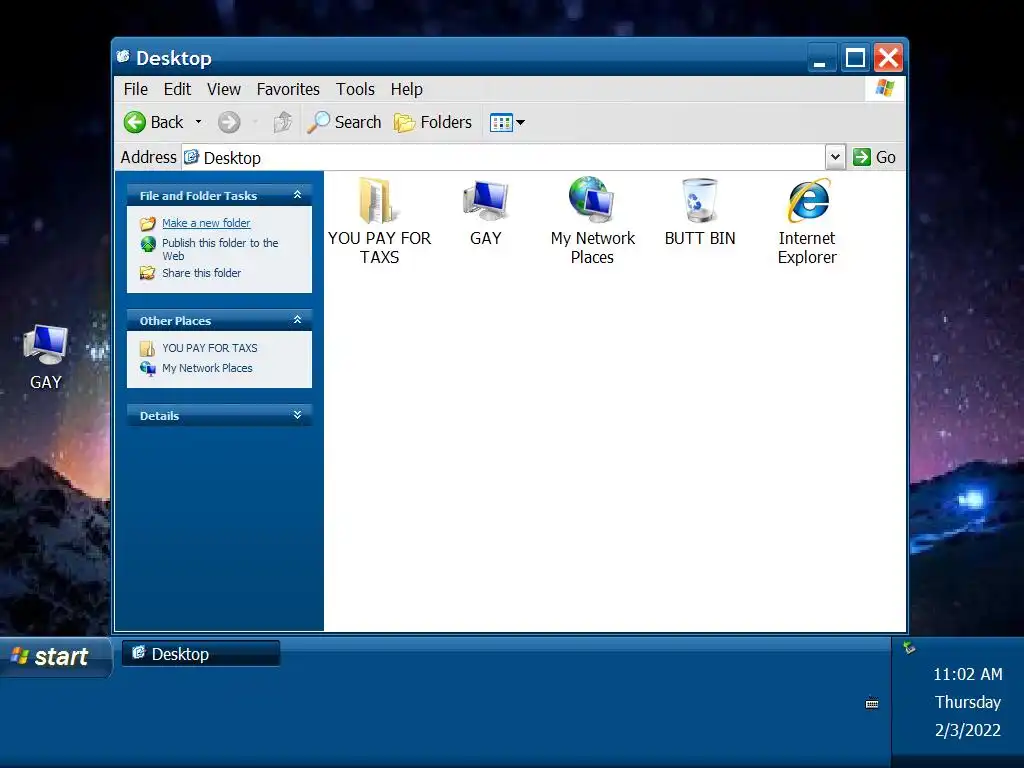Screen dimensions: 1024x768
Task: Open Search with the magnifier icon
Action: coord(344,122)
